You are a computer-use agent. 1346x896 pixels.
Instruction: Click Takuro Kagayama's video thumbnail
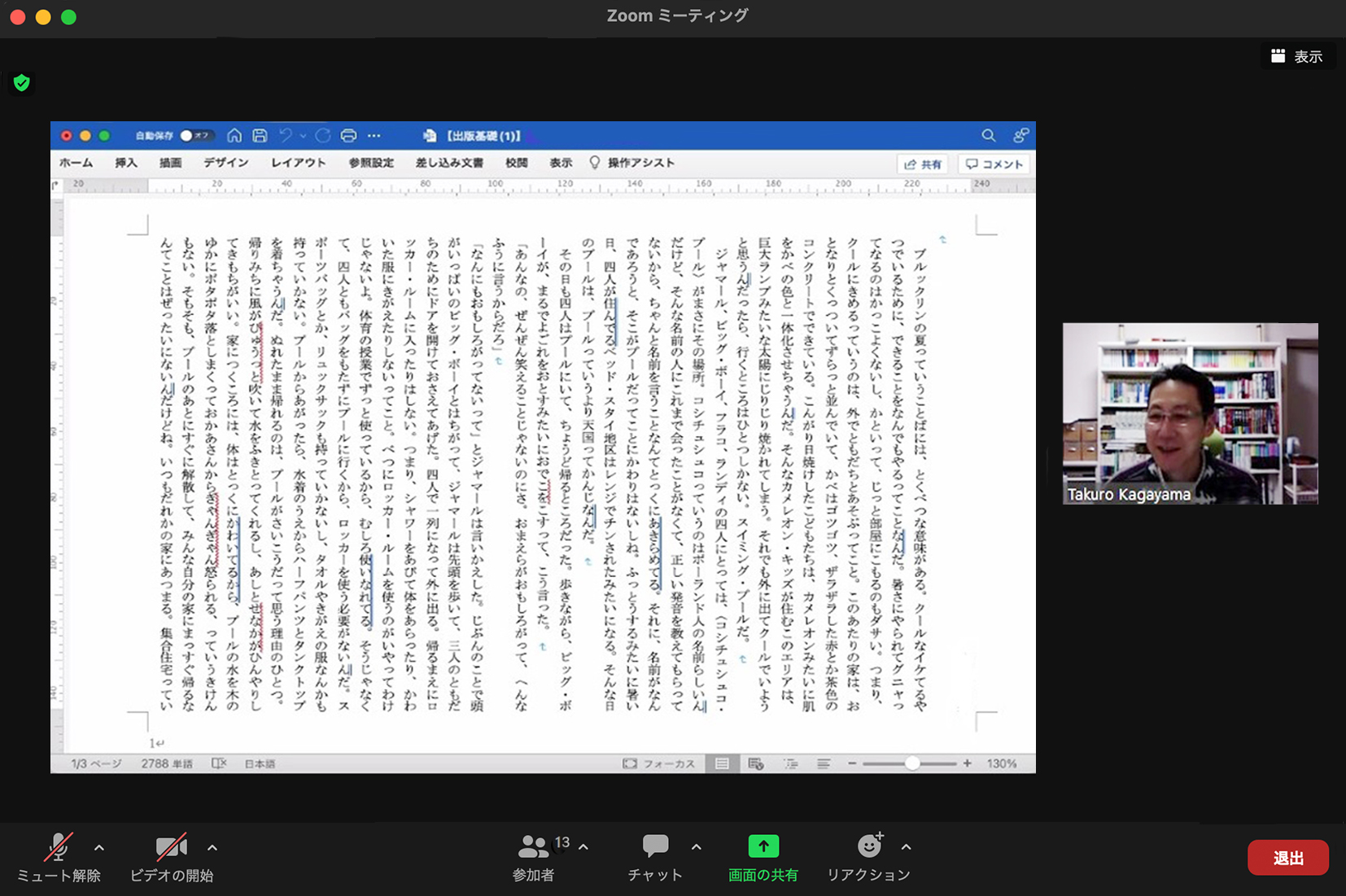click(x=1190, y=413)
